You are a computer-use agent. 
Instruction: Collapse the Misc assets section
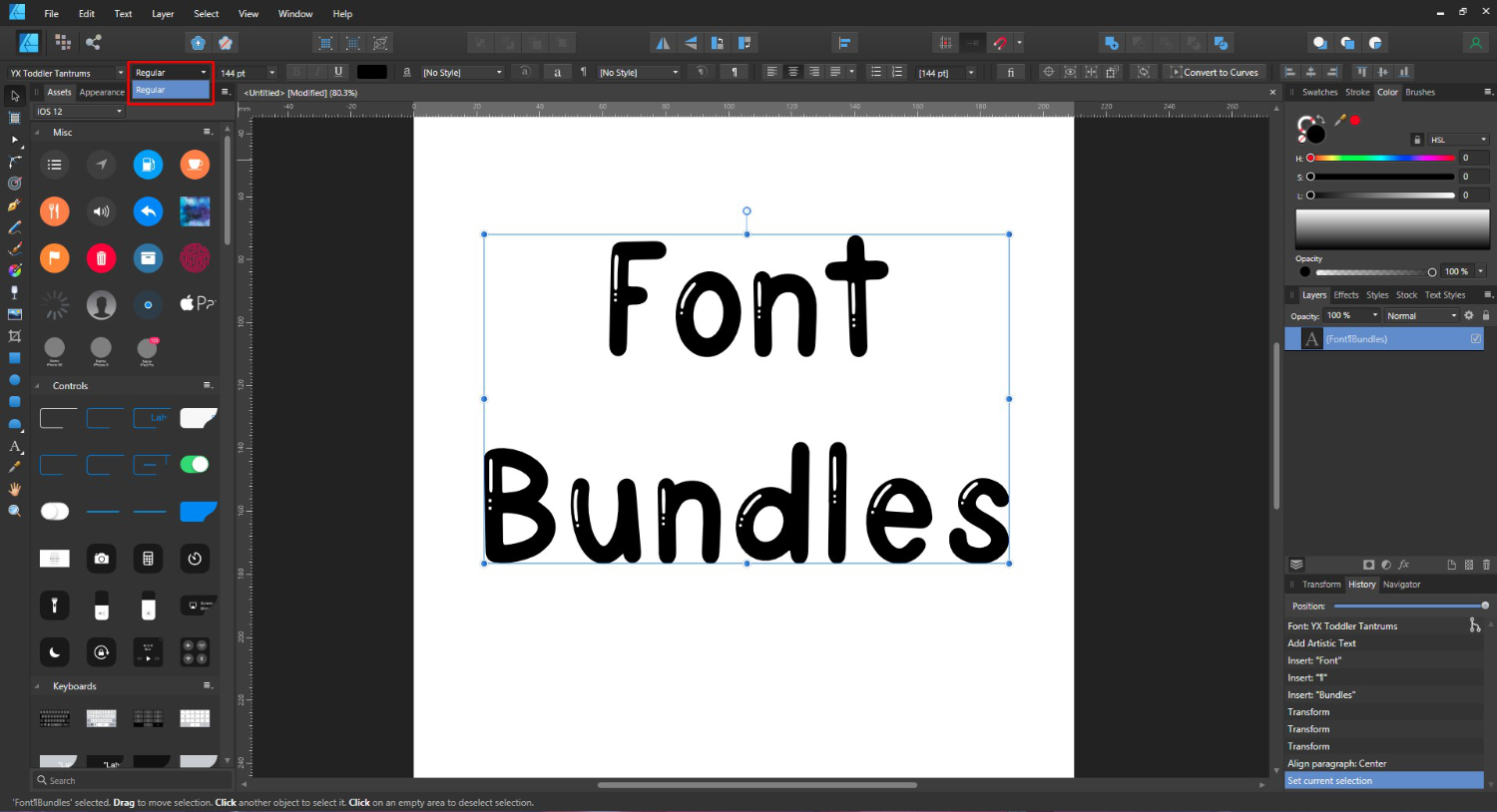click(38, 132)
